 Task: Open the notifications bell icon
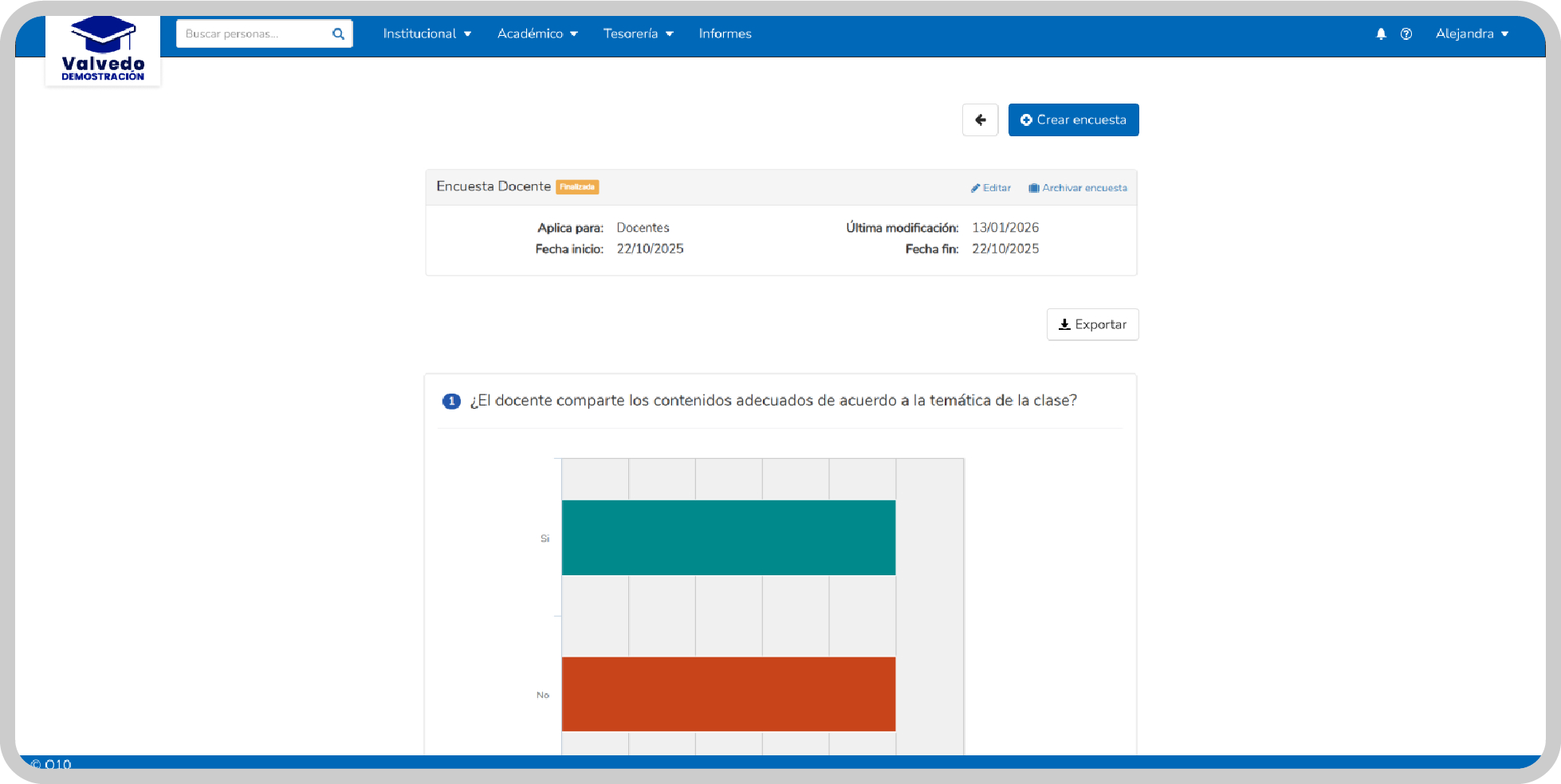1382,33
